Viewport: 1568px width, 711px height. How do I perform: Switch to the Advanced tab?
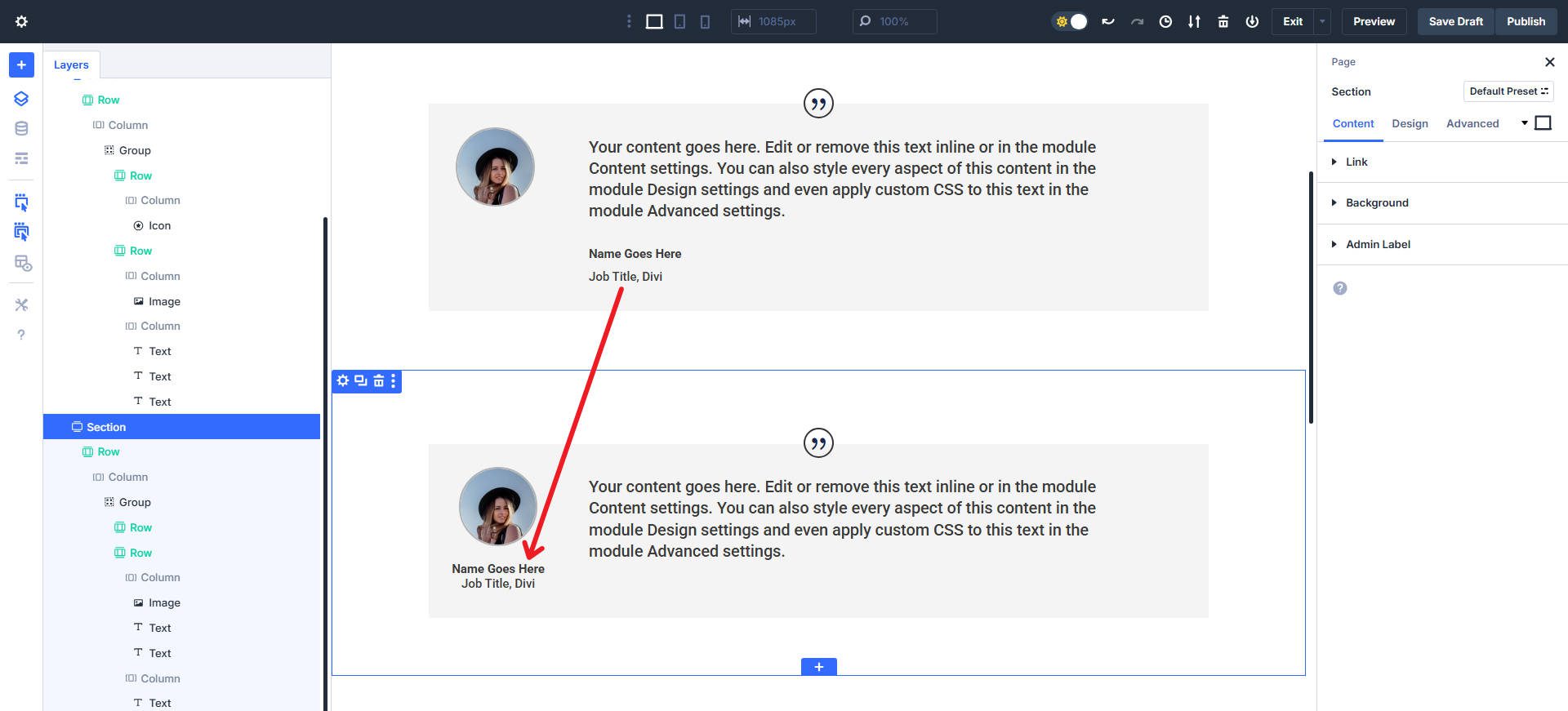tap(1472, 123)
